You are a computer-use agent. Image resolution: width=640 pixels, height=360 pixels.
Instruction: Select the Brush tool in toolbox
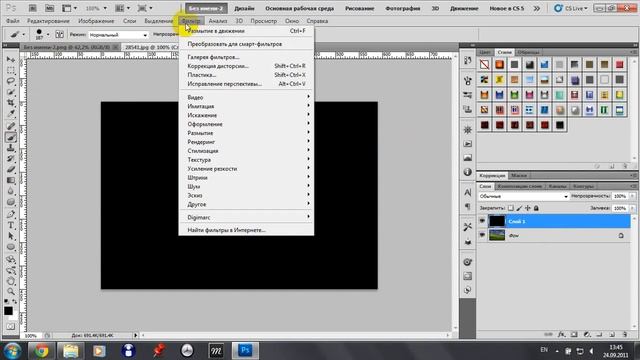click(x=11, y=138)
